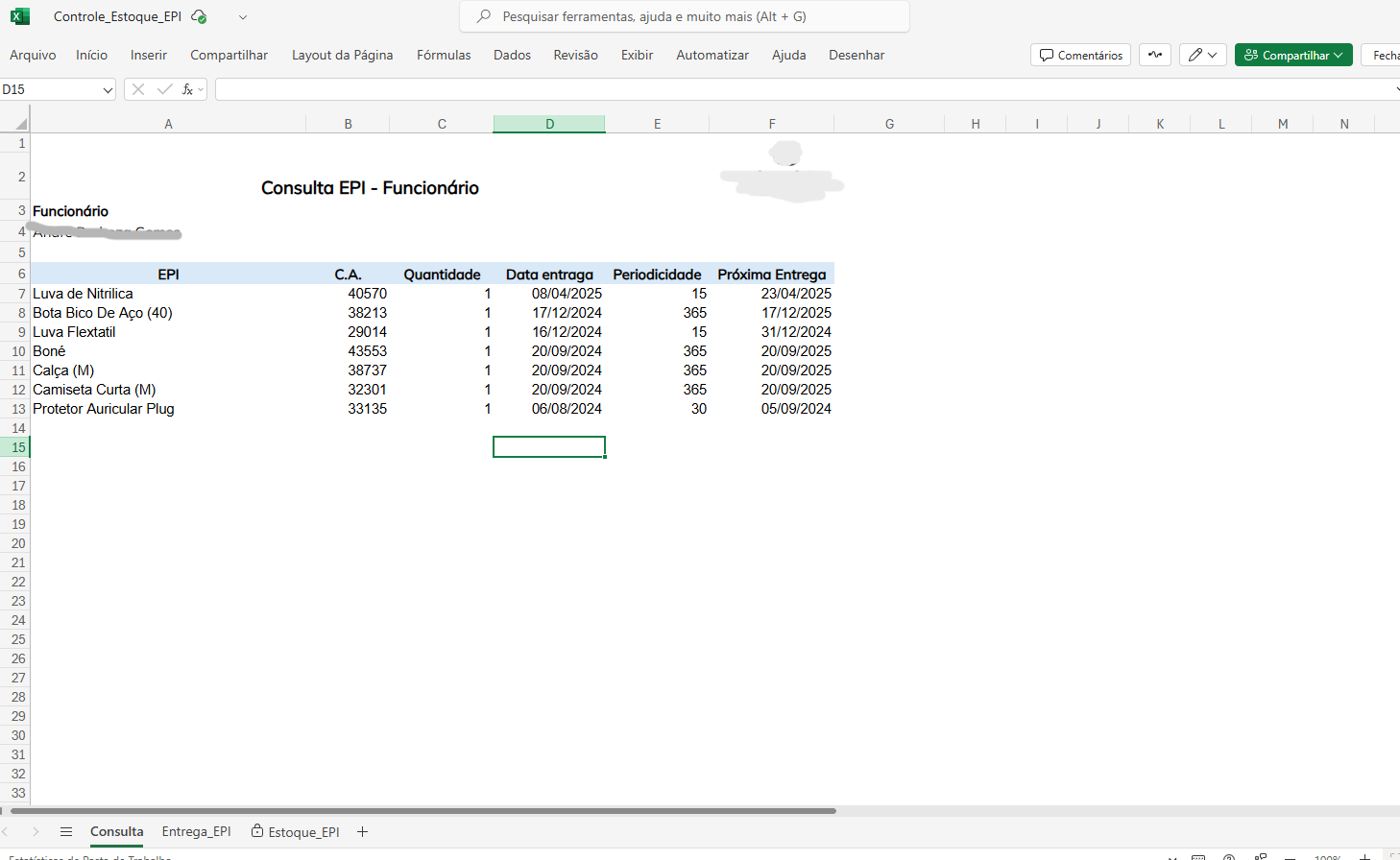This screenshot has width=1400, height=860.
Task: Click the Excel app logo icon
Action: (20, 16)
